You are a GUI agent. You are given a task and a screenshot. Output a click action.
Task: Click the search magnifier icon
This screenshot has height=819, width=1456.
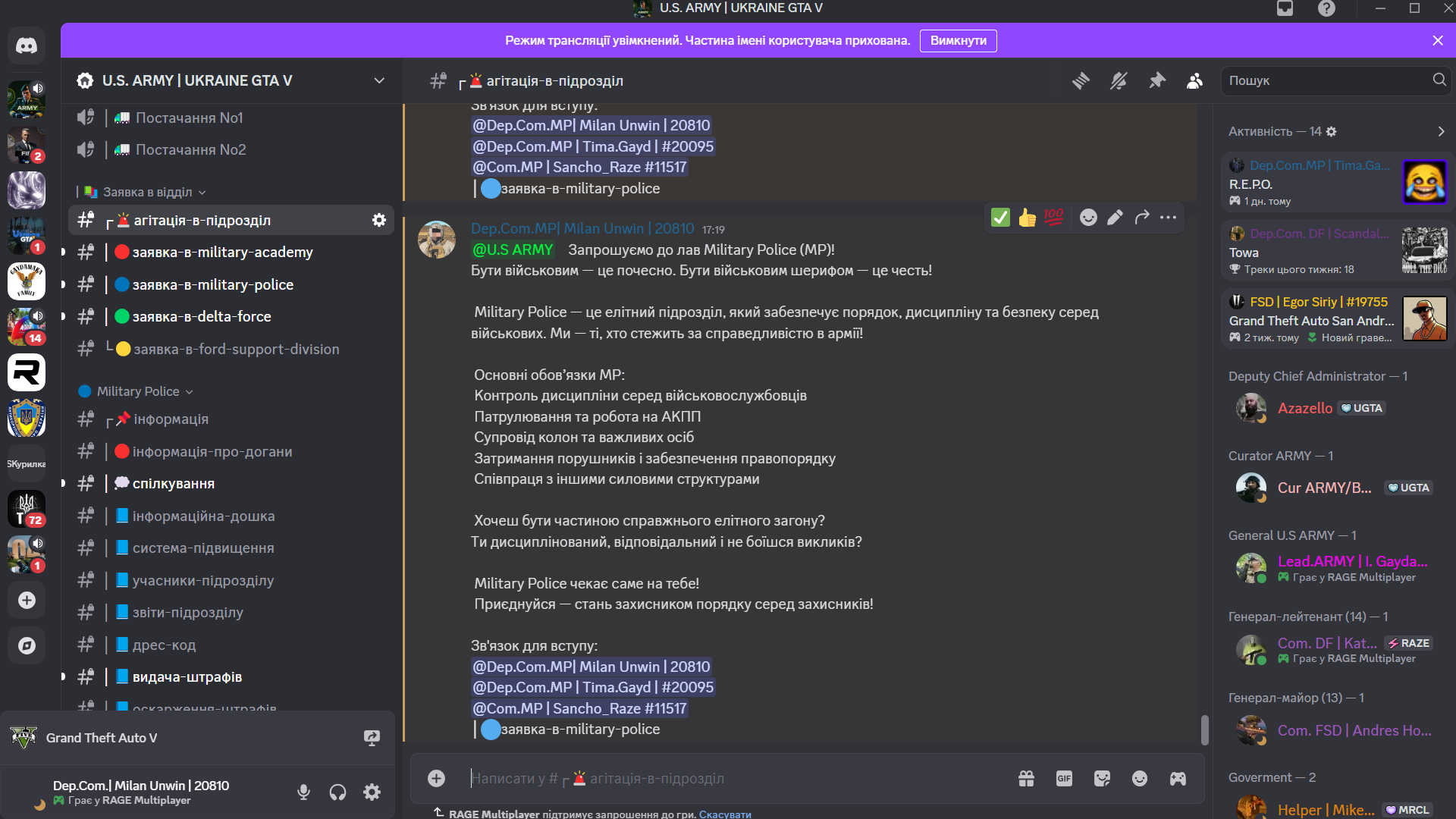pyautogui.click(x=1439, y=80)
